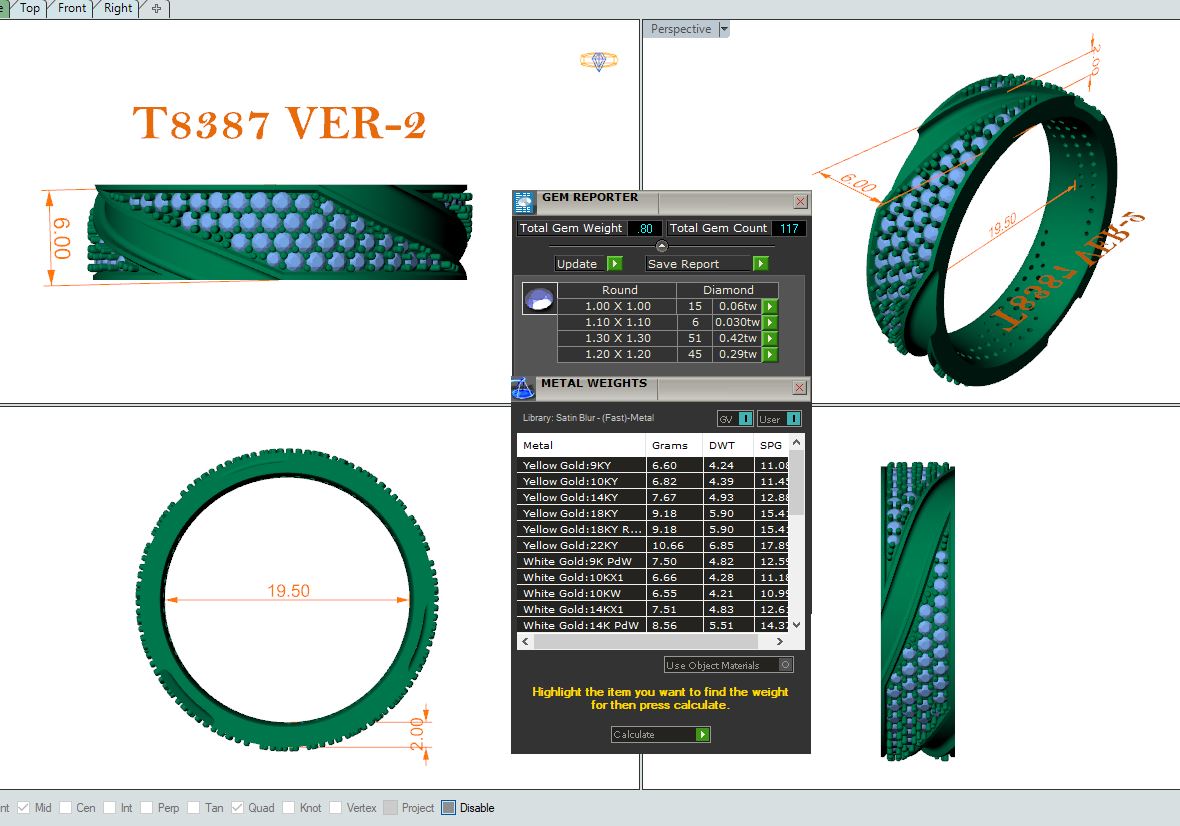Uncheck the Quad osnap checkbox
The height and width of the screenshot is (826, 1180).
[x=238, y=808]
